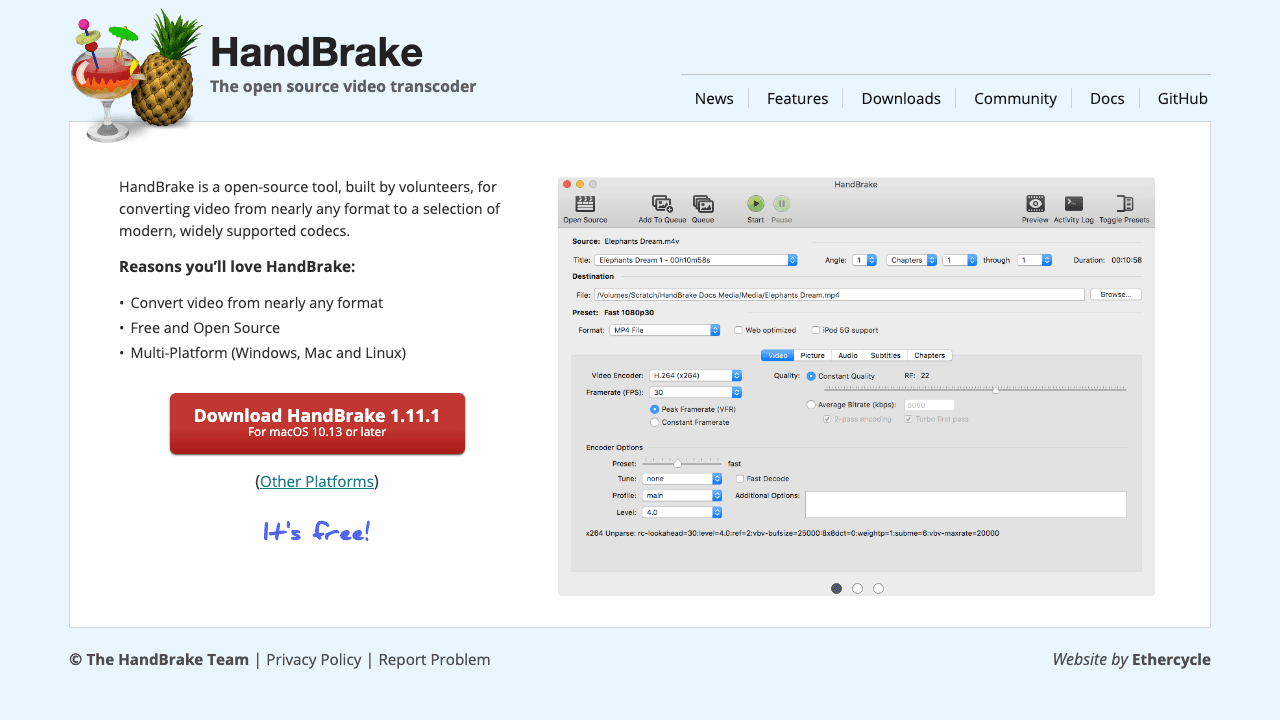Screen dimensions: 1280x720
Task: Open the Level 4.0 dropdown
Action: pos(682,512)
